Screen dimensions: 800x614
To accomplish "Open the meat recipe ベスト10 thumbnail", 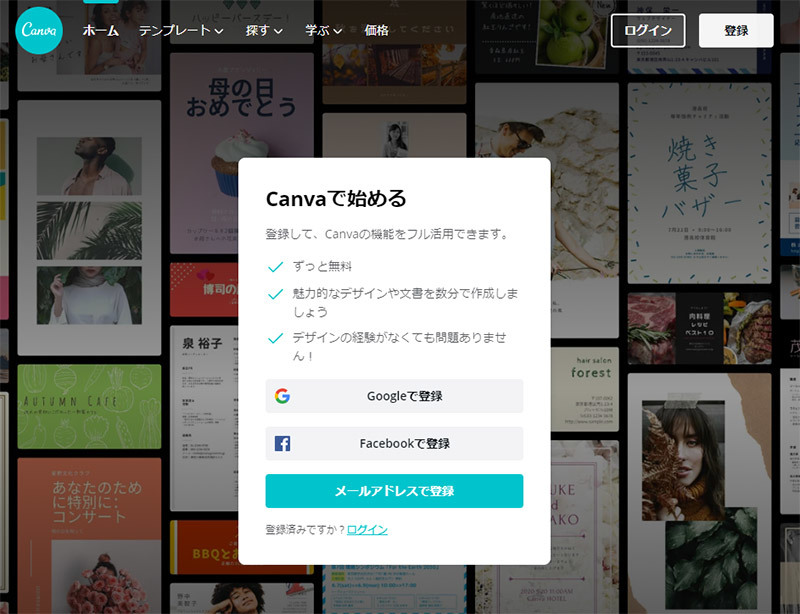I will (699, 328).
